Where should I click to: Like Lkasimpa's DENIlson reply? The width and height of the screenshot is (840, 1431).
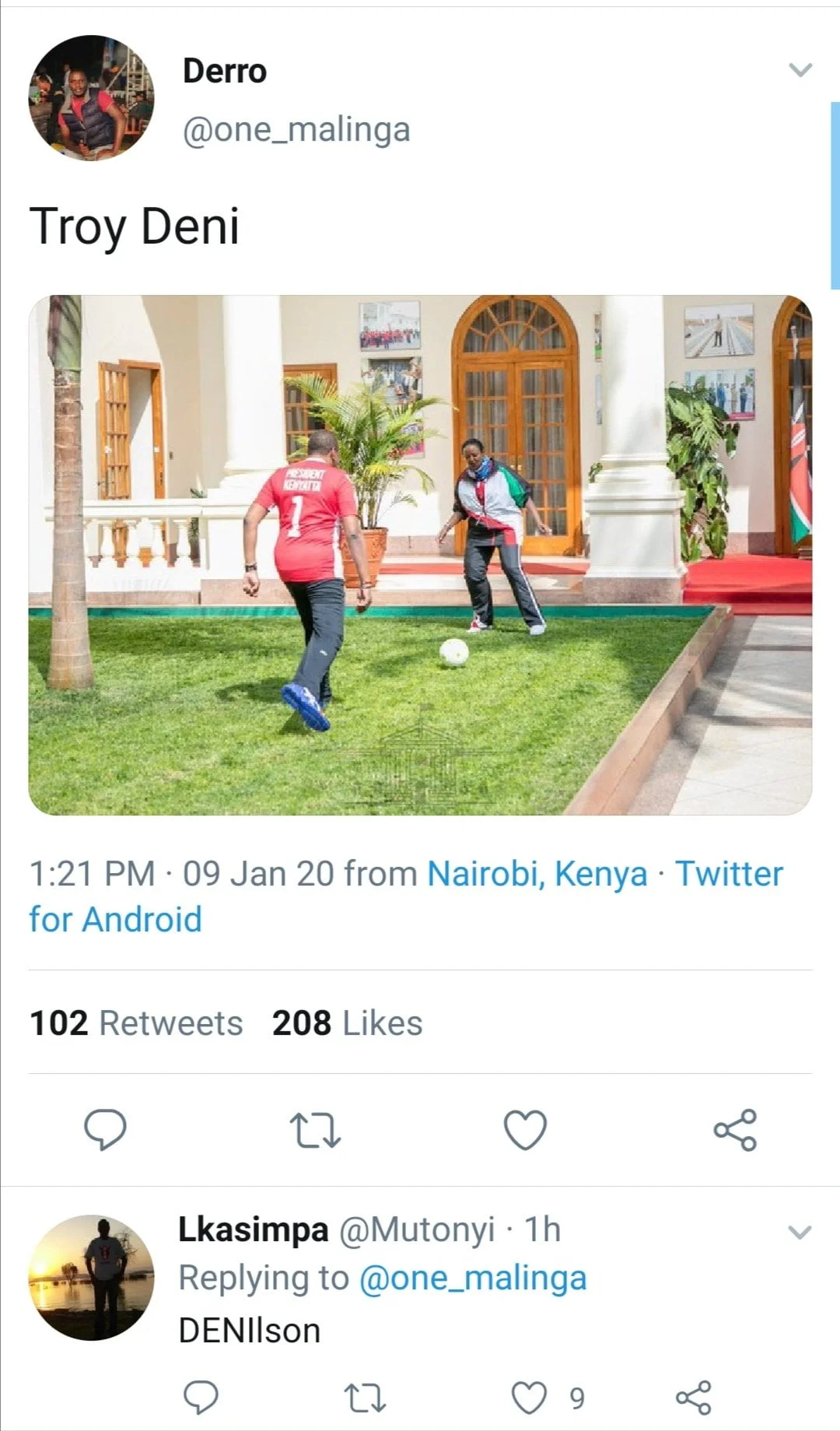pyautogui.click(x=529, y=1398)
